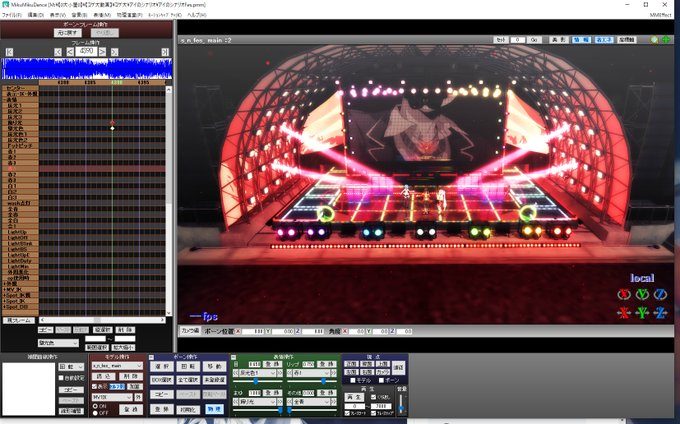Image resolution: width=680 pixels, height=424 pixels.
Task: Next eye morph double-right arrow
Action: 280,373
